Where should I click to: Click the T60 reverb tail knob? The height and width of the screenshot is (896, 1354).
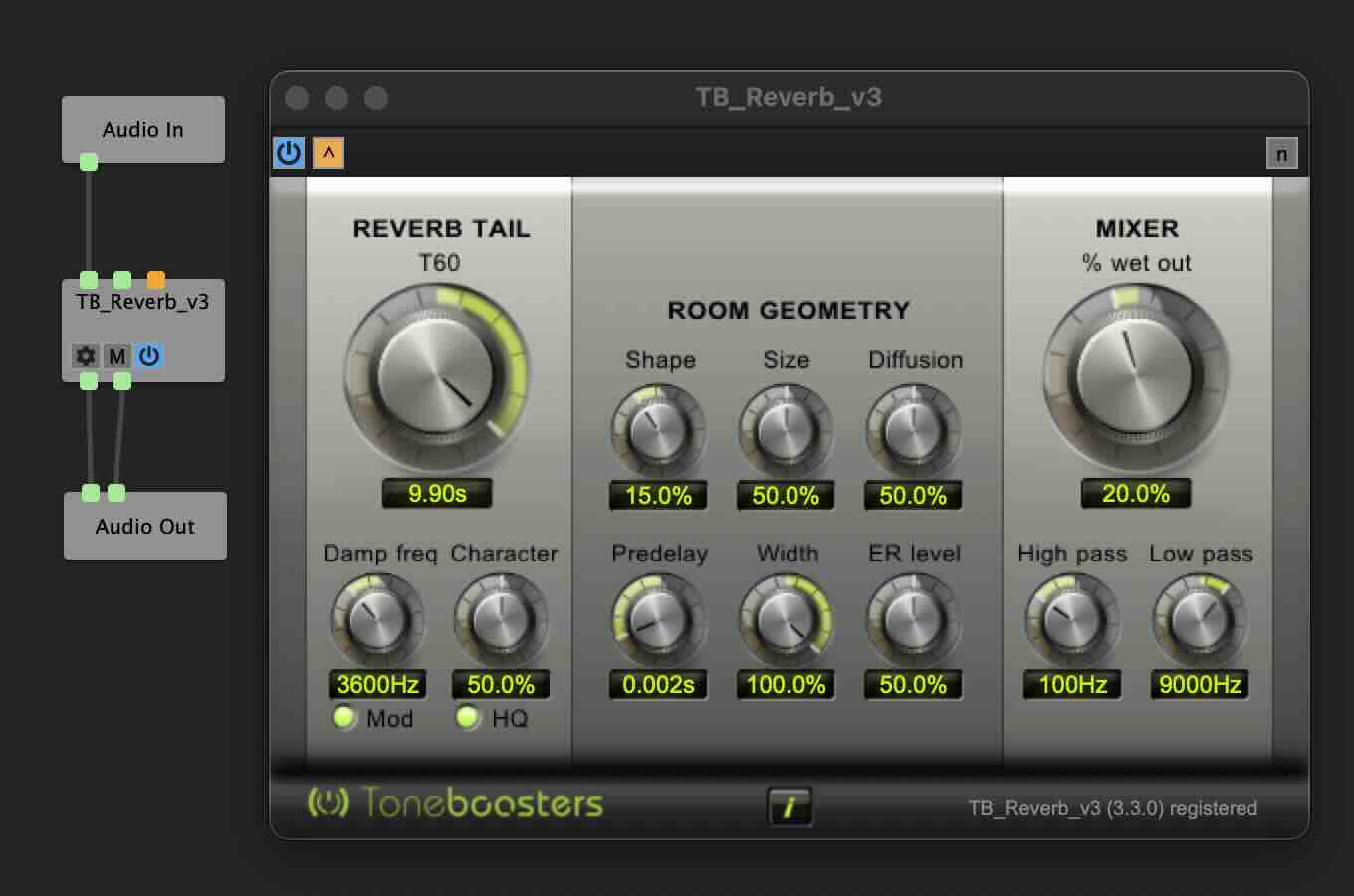coord(436,377)
